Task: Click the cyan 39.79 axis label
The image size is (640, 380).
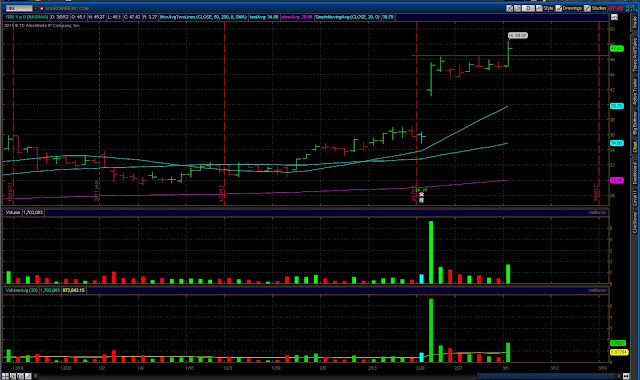Action: click(x=616, y=106)
